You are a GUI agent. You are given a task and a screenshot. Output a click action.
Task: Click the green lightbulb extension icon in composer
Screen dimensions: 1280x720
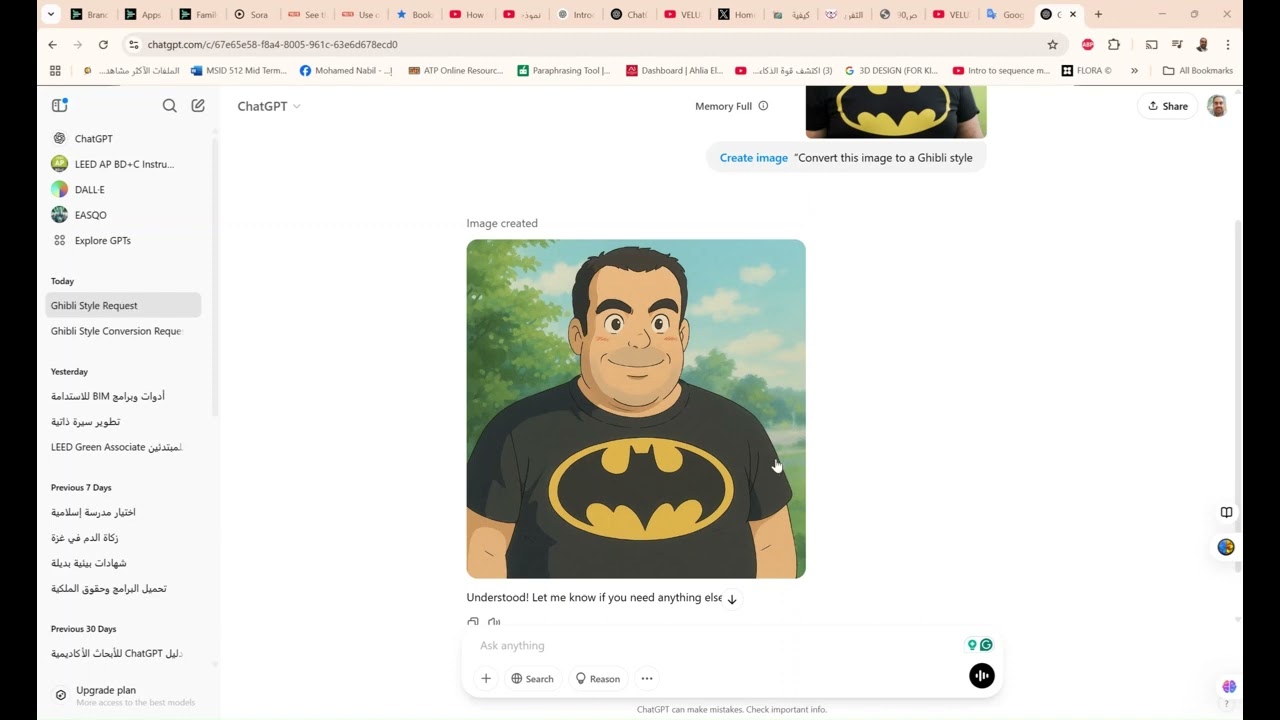[x=972, y=645]
